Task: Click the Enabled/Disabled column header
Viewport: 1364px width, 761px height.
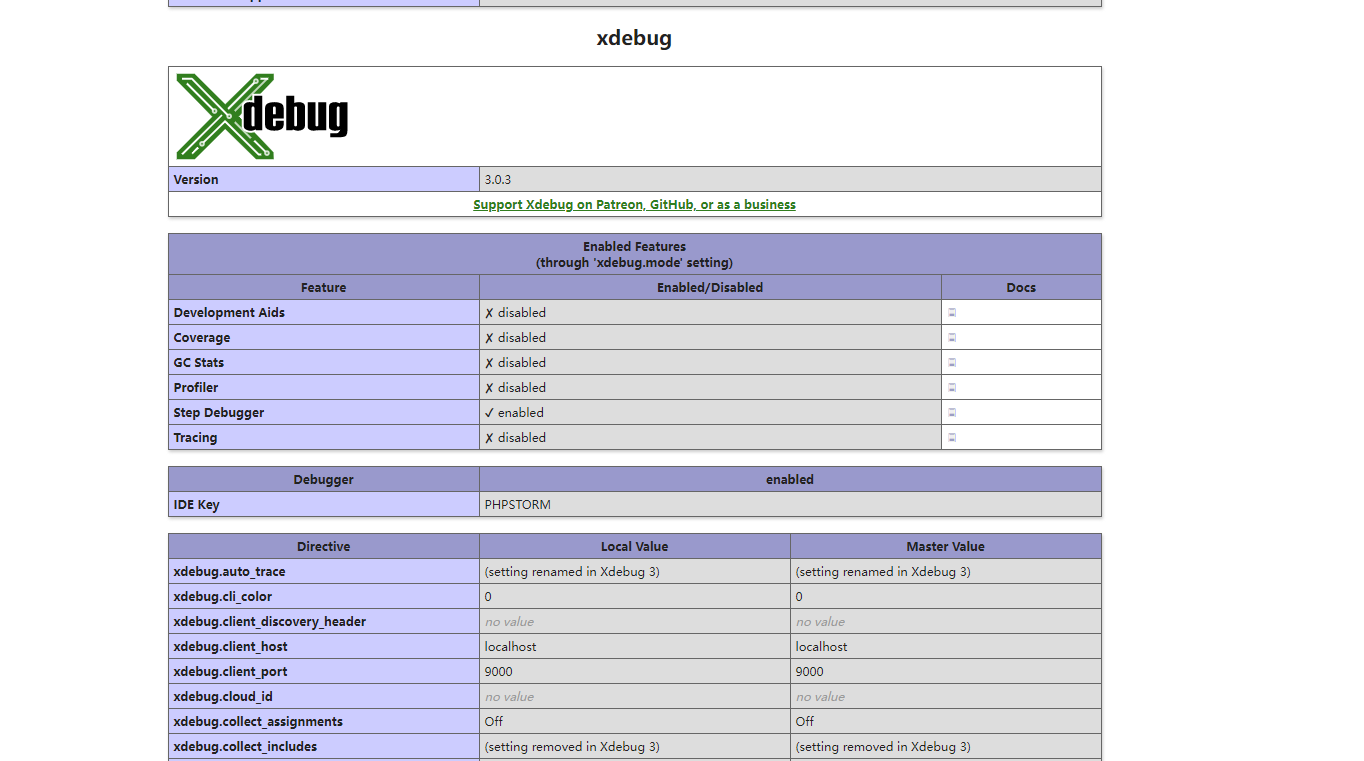Action: pyautogui.click(x=710, y=288)
